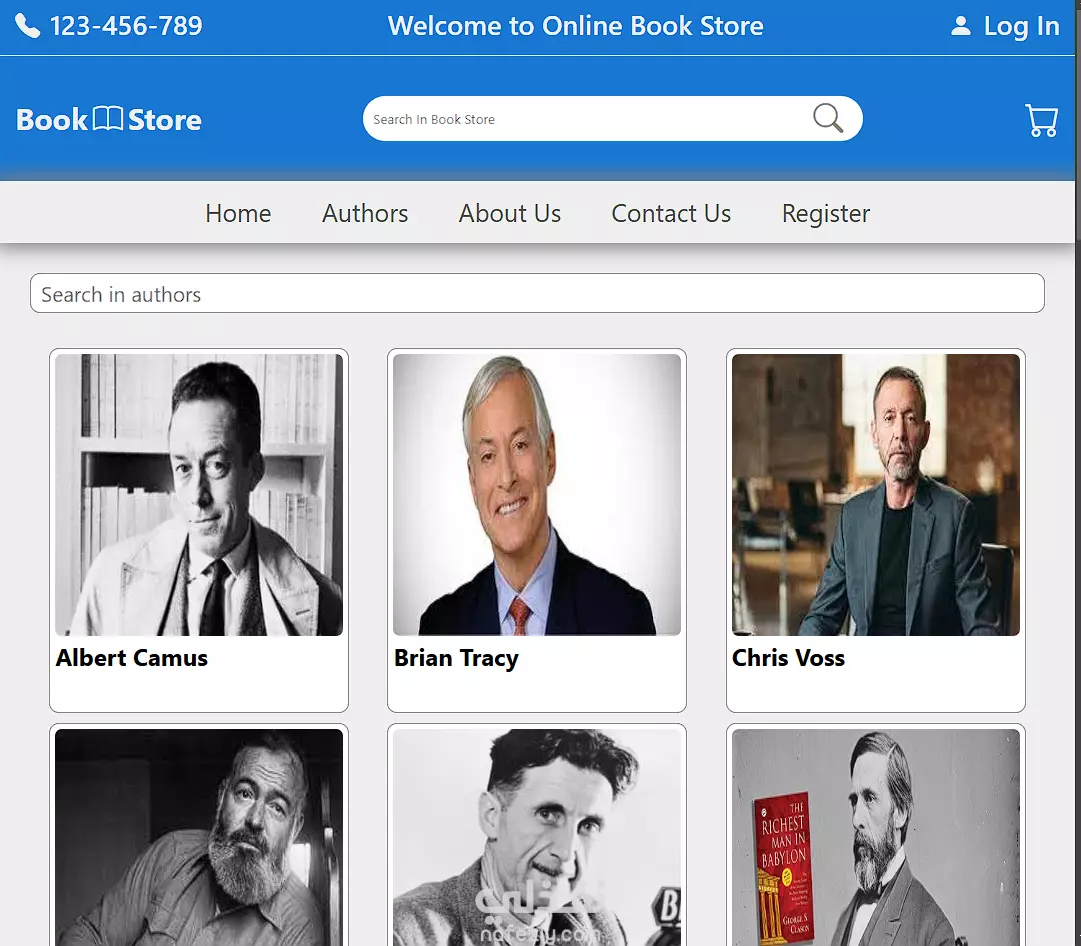Click the phone number 123-456-789
Viewport: 1081px width, 946px height.
[x=126, y=26]
